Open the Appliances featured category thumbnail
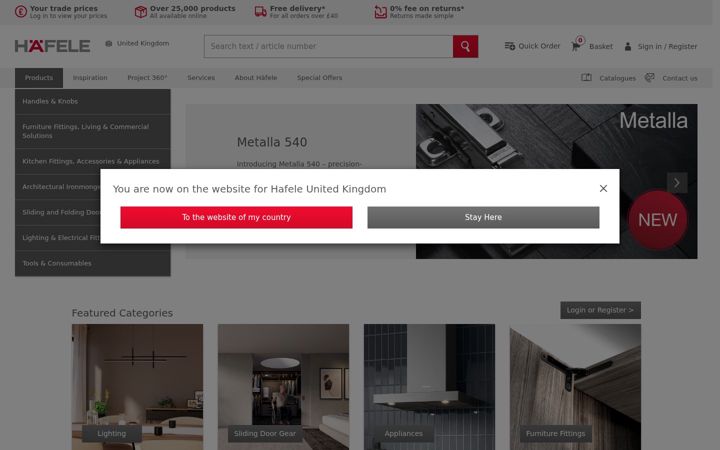 [429, 387]
